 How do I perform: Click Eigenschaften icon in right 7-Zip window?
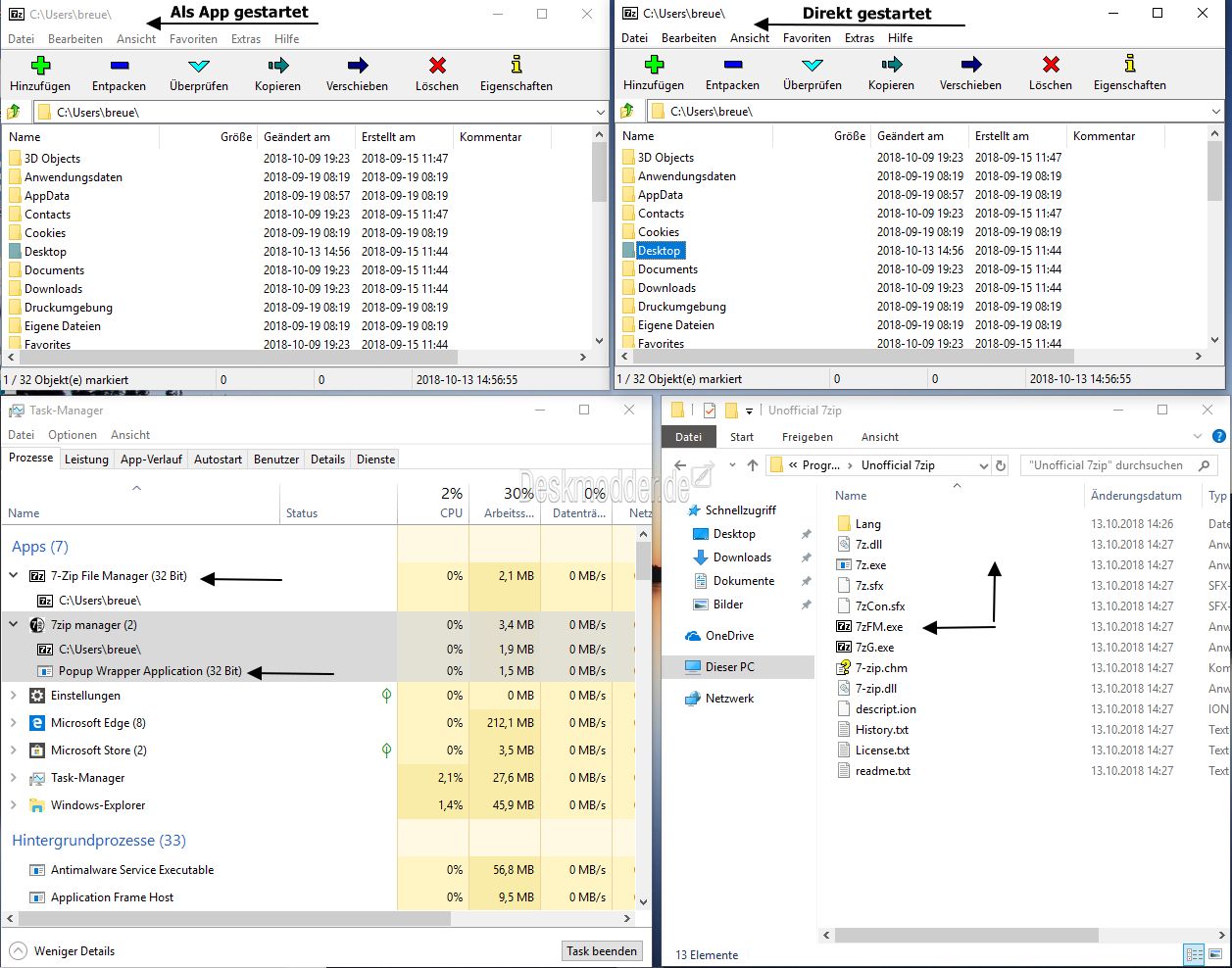coord(1130,65)
